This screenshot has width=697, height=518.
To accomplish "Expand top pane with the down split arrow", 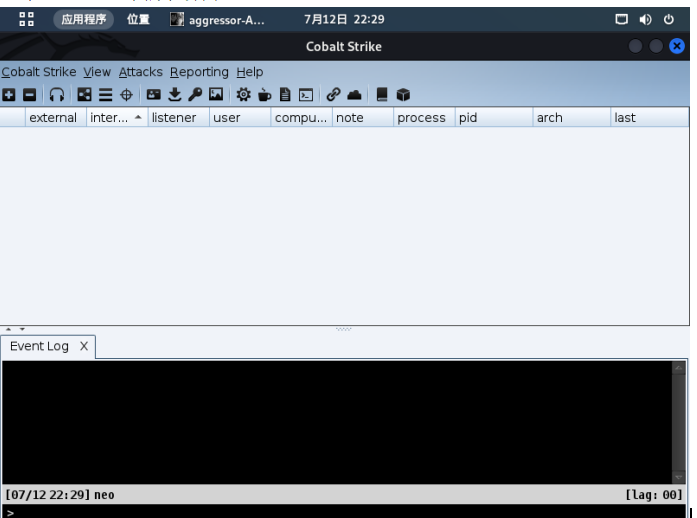I will pos(22,329).
